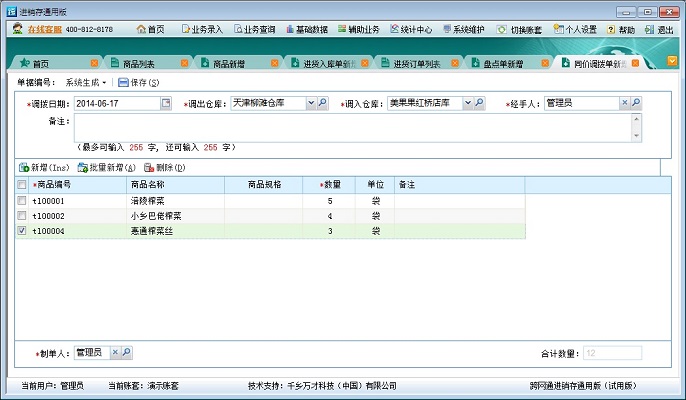
Task: Click the 删除 delete row icon
Action: [x=150, y=167]
